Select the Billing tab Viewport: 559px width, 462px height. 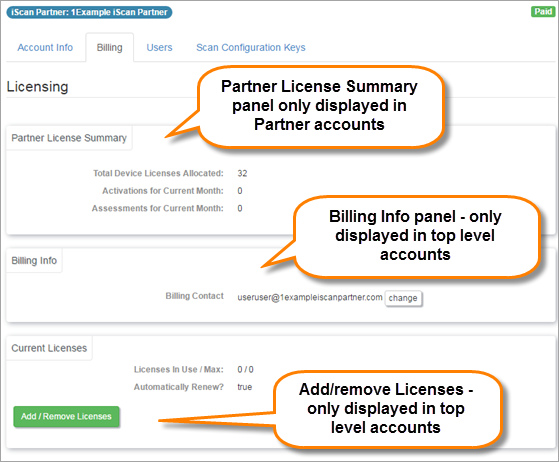point(109,47)
